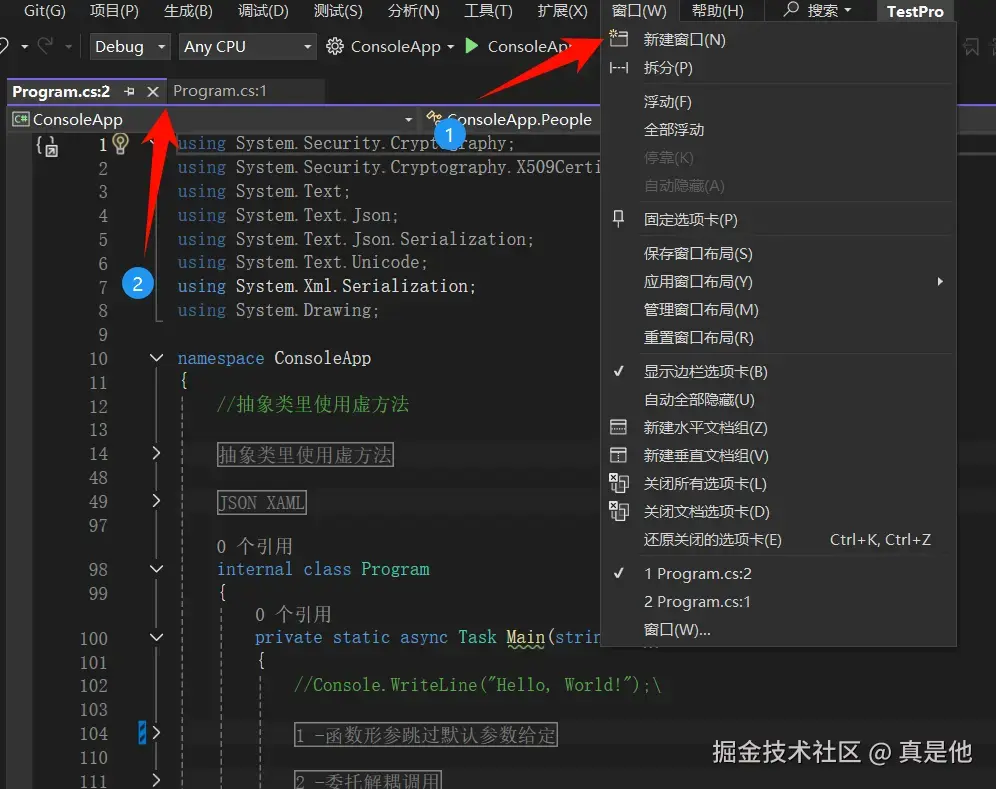Click the 搜索 search box

818,11
